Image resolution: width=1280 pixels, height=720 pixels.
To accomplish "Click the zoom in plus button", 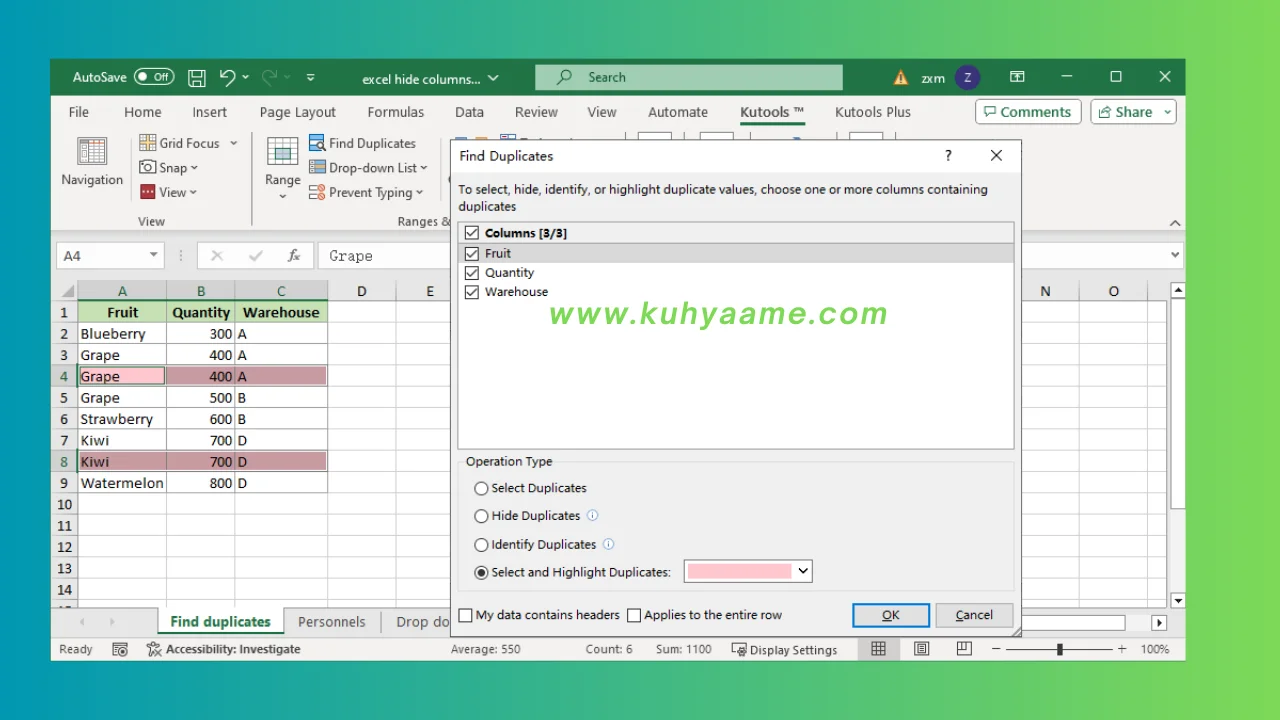I will coord(1122,649).
